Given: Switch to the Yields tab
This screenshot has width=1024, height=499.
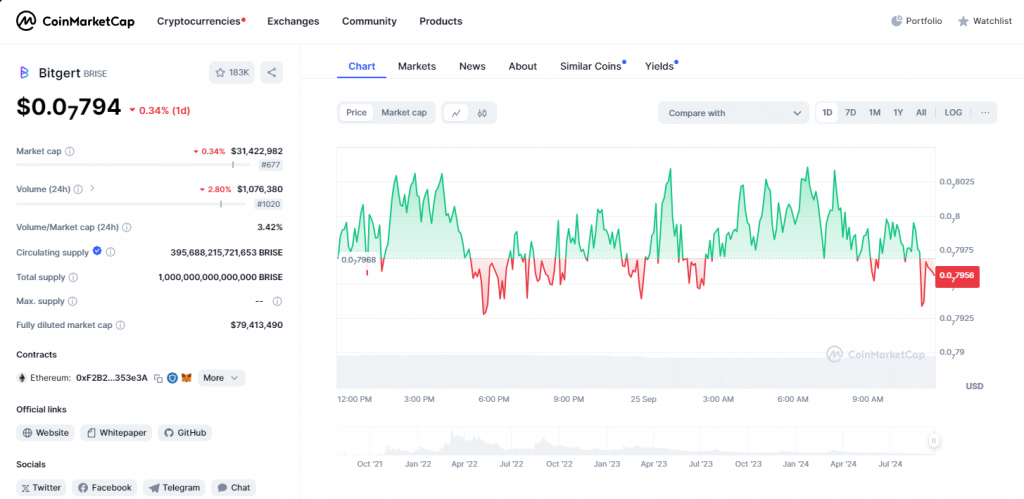Looking at the screenshot, I should (660, 66).
